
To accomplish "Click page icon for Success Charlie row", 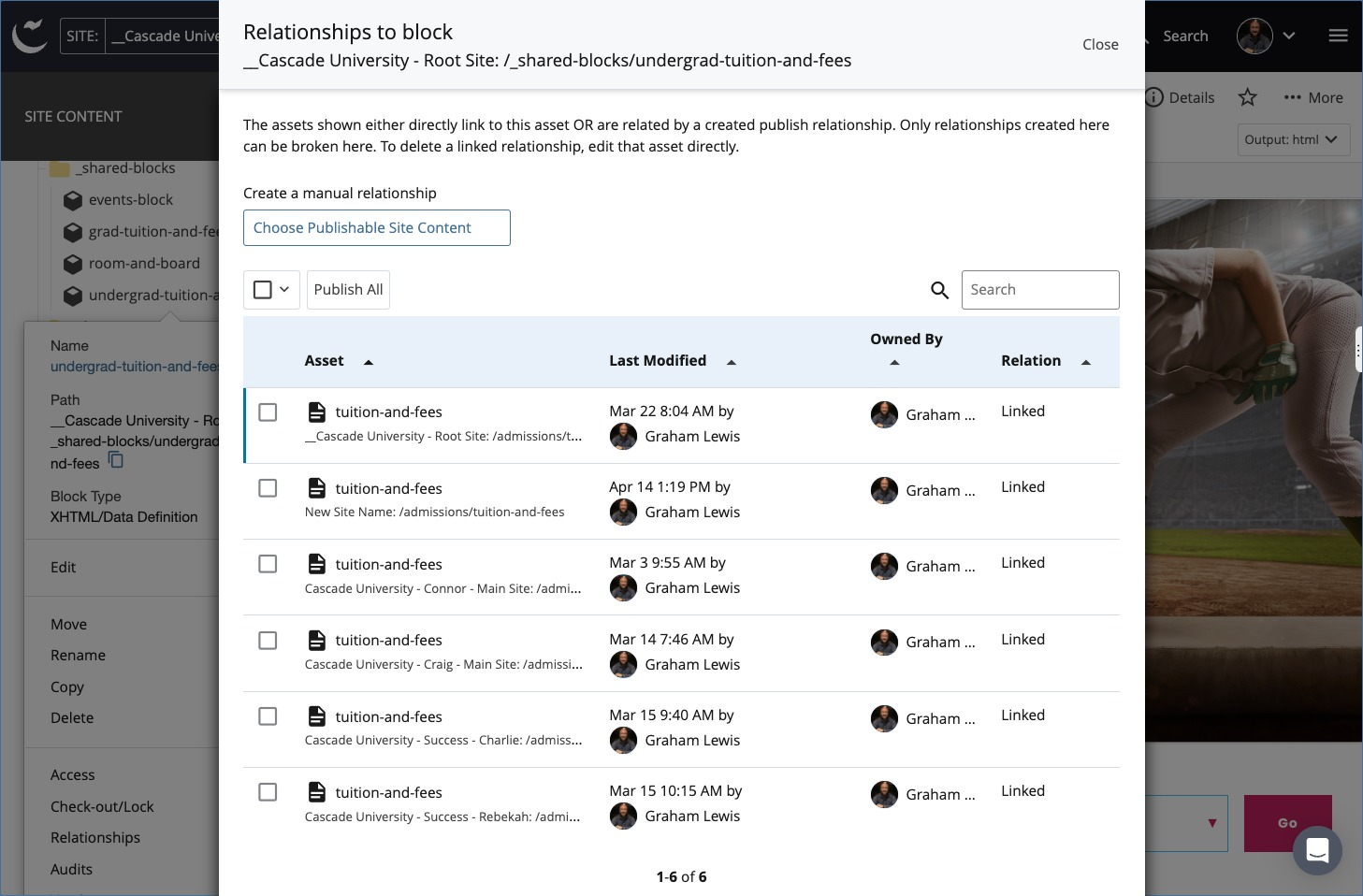I will tap(317, 716).
